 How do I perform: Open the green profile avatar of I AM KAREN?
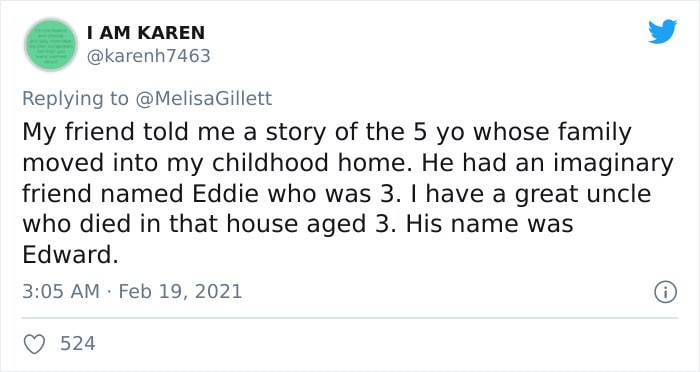tap(51, 45)
